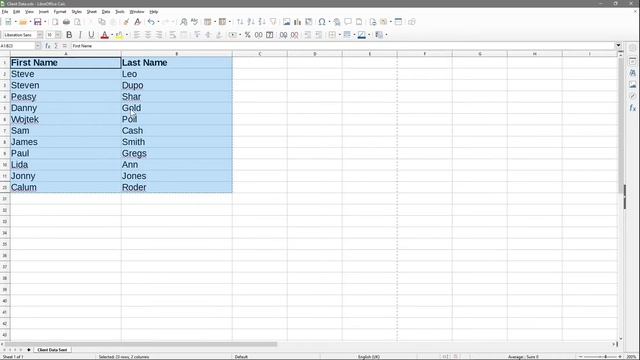Click the Save document icon
This screenshot has width=640, height=360.
click(x=38, y=22)
